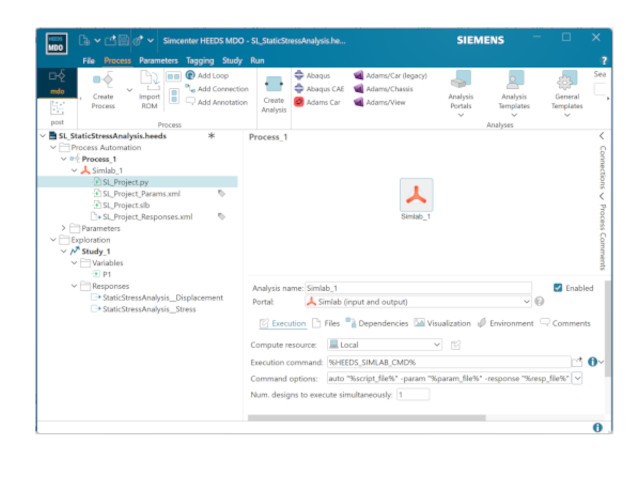Select the Simlab_1 node on the canvas
640x480 pixels.
point(416,195)
